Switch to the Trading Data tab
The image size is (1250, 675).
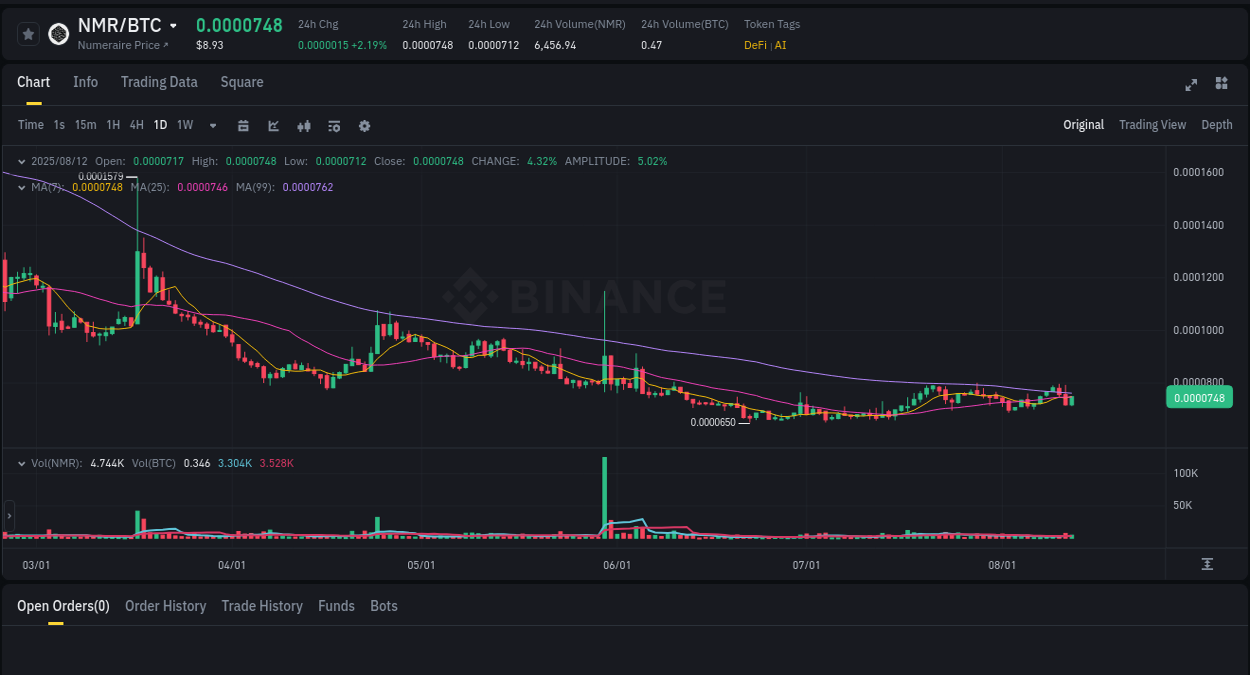[x=159, y=82]
